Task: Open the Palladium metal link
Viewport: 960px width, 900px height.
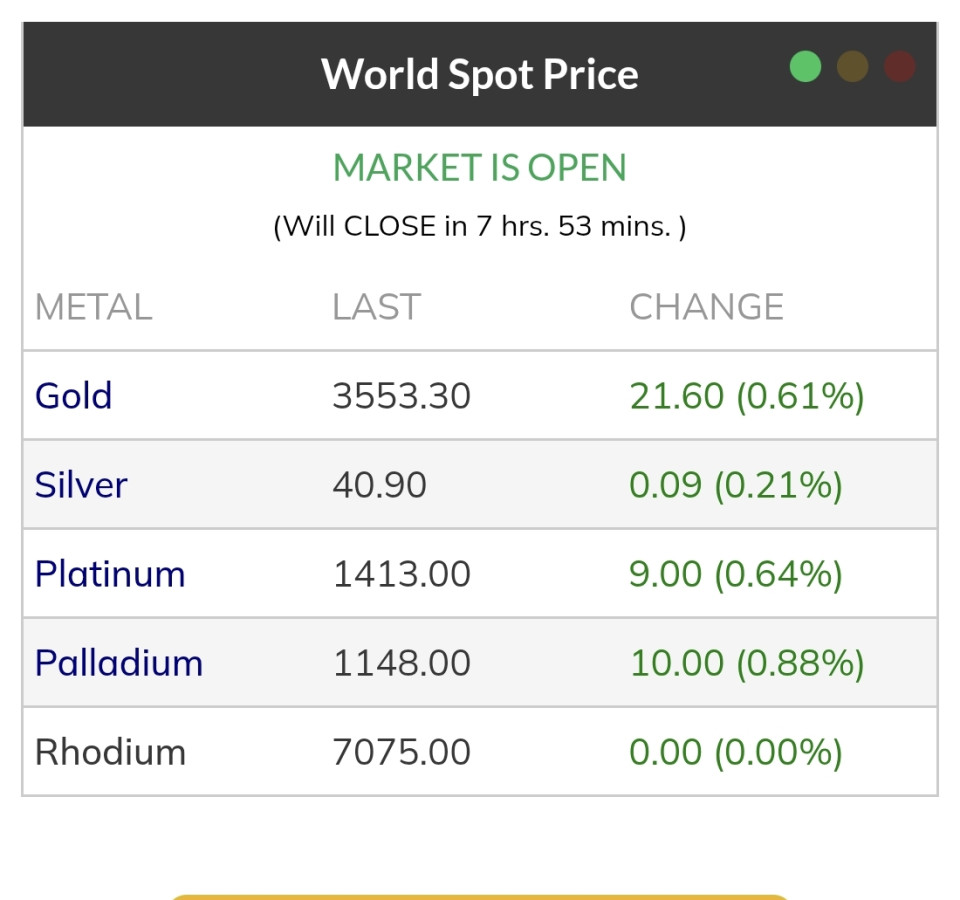Action: (119, 663)
